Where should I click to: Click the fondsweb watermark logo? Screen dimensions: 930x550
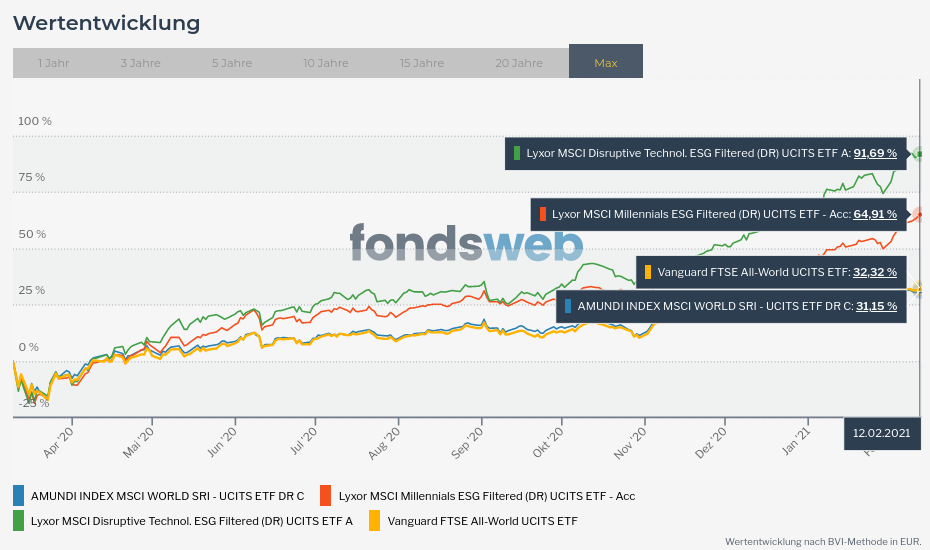point(466,243)
